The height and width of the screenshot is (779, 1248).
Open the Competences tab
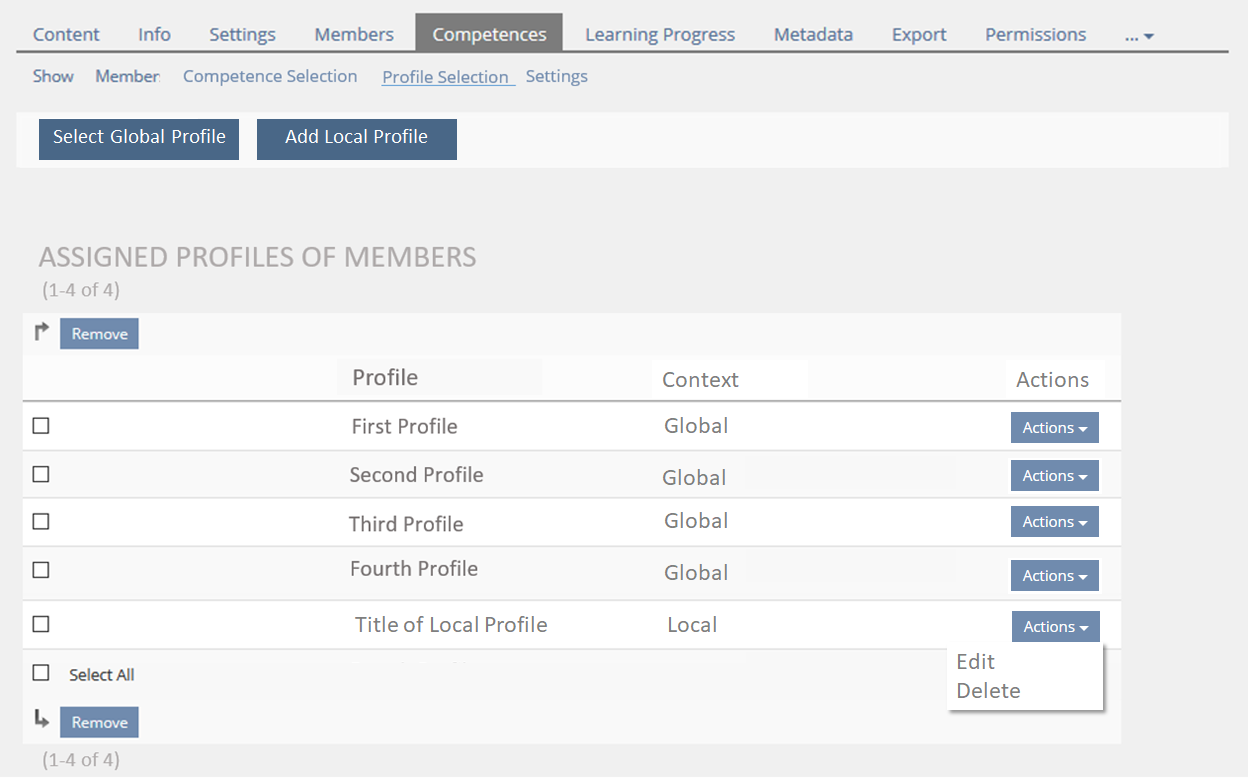[x=489, y=34]
